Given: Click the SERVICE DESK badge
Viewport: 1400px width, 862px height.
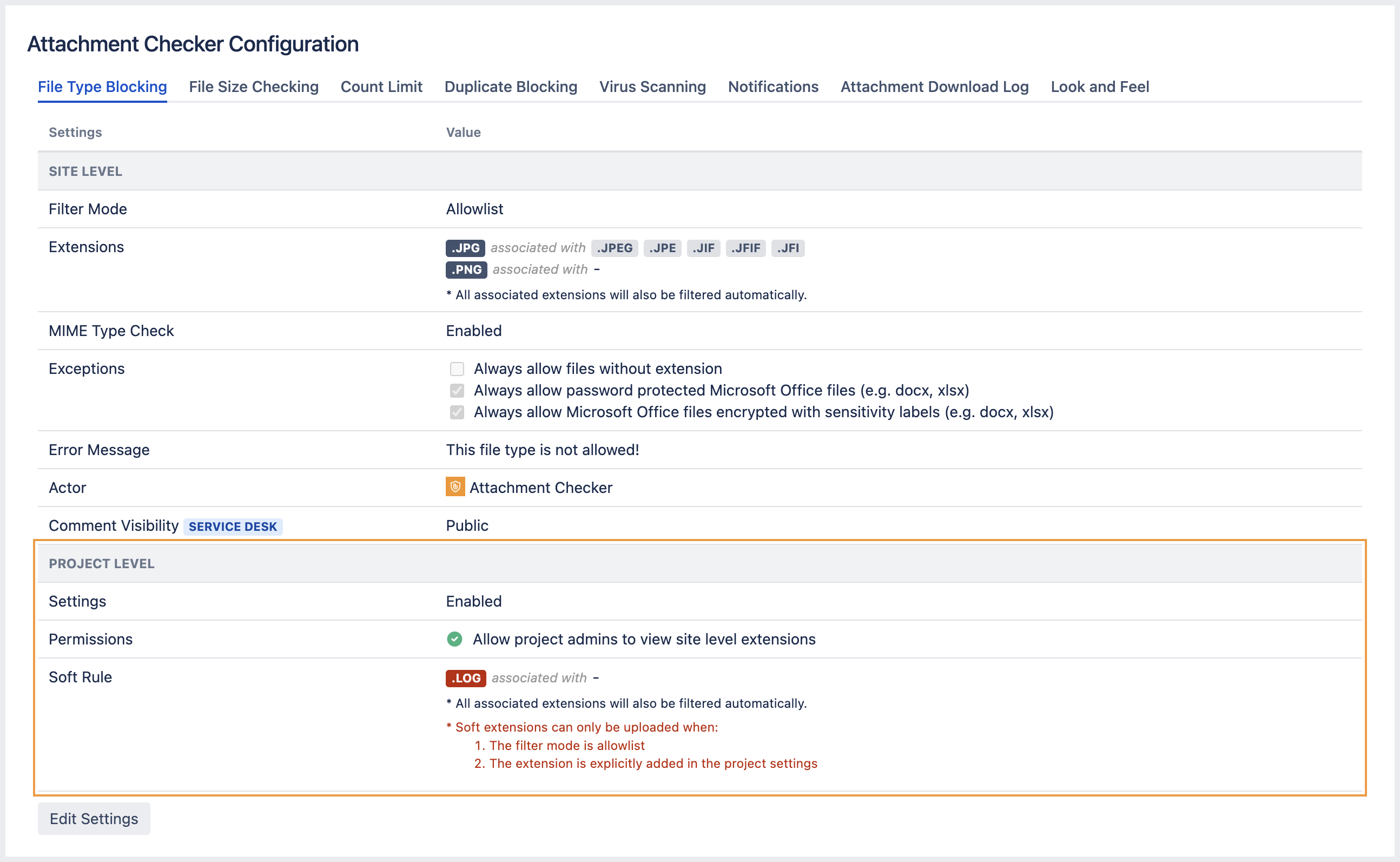Looking at the screenshot, I should (233, 526).
